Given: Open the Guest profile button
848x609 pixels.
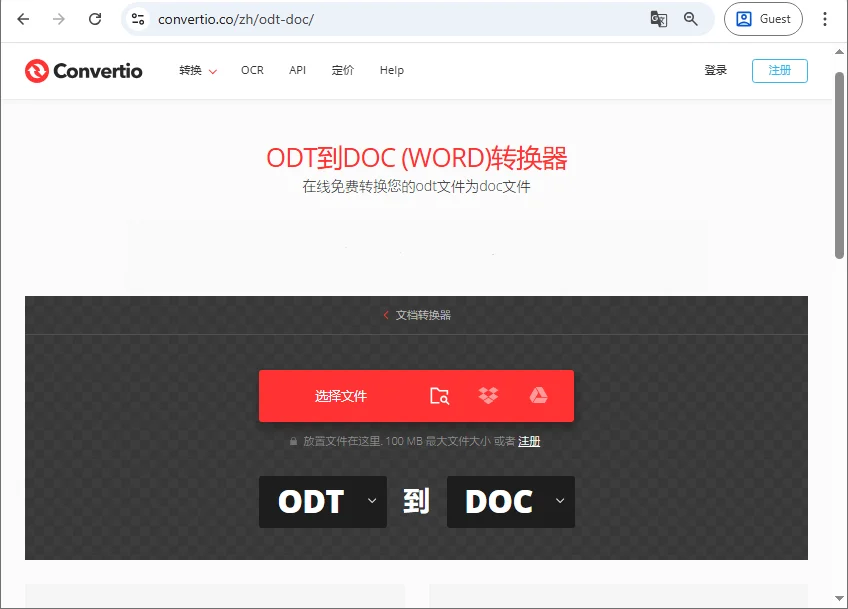Looking at the screenshot, I should click(x=763, y=19).
